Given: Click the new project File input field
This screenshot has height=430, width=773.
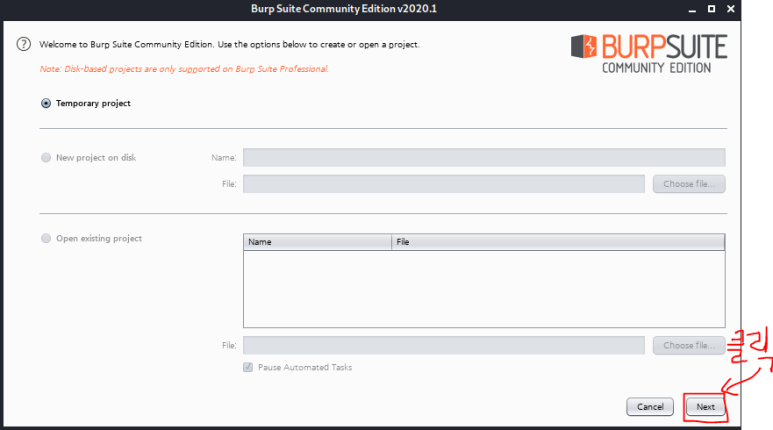Looking at the screenshot, I should pyautogui.click(x=444, y=184).
